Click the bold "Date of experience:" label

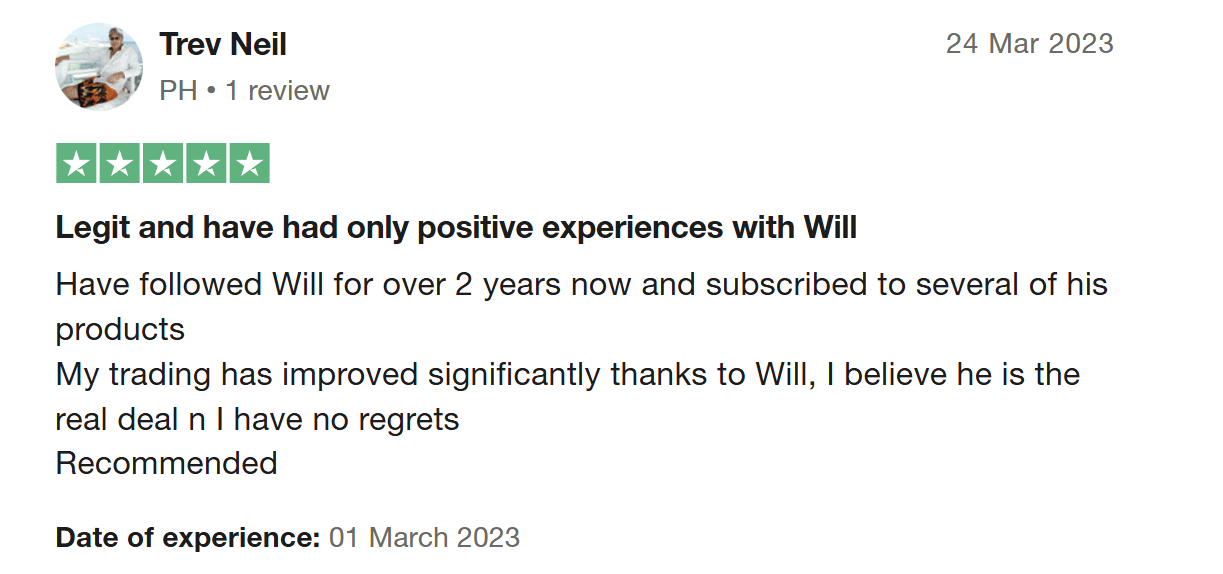188,537
